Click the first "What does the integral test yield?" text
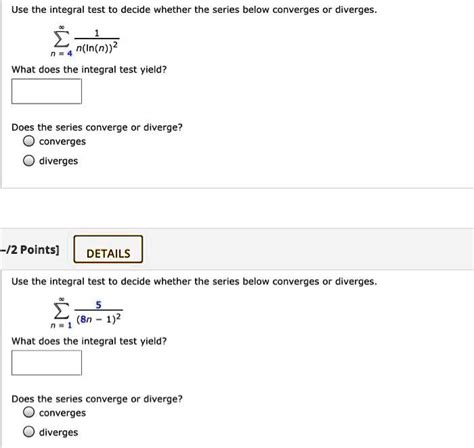Screen dimensions: 474x448 tap(89, 70)
